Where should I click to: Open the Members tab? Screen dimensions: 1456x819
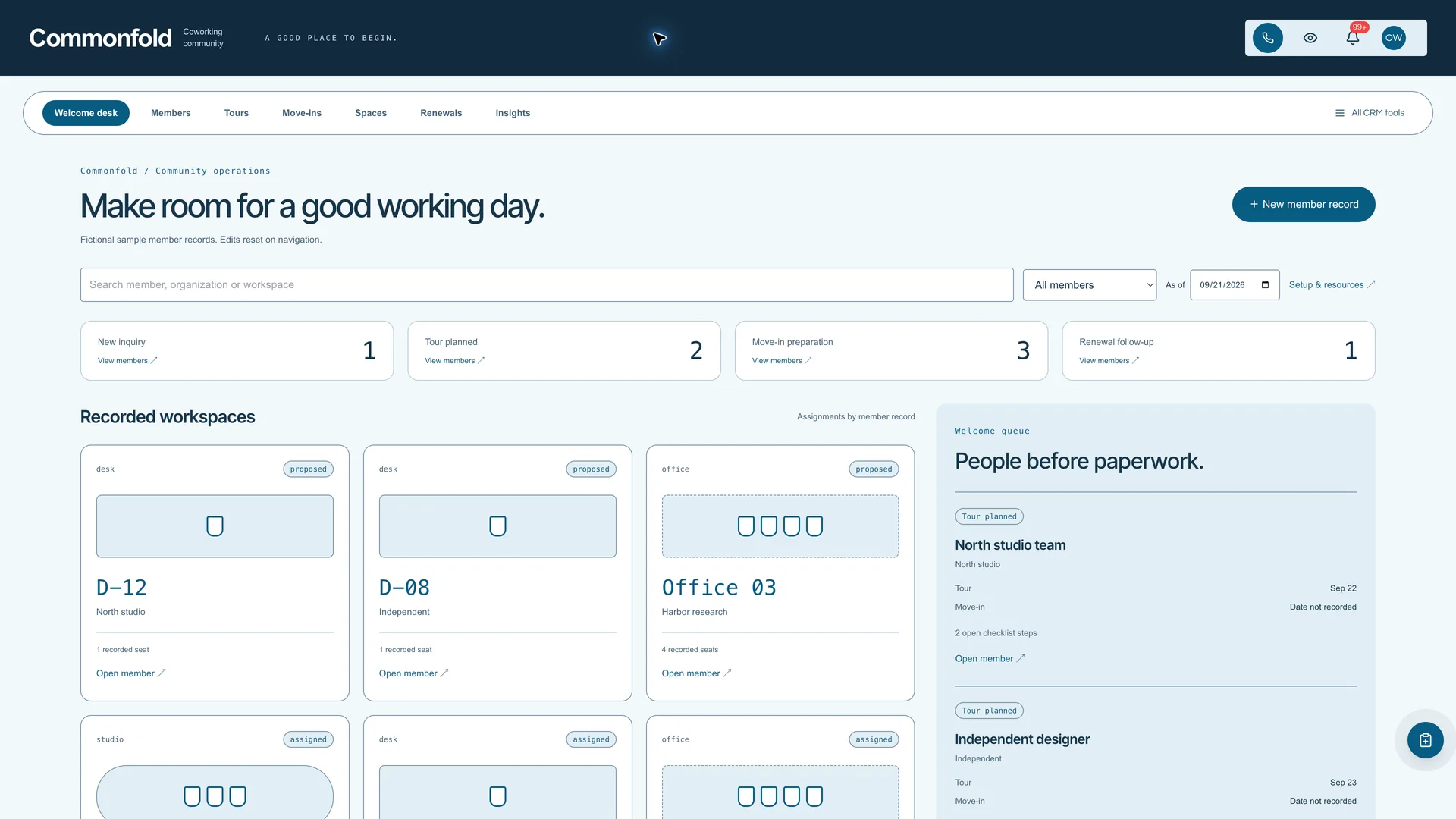[x=171, y=113]
